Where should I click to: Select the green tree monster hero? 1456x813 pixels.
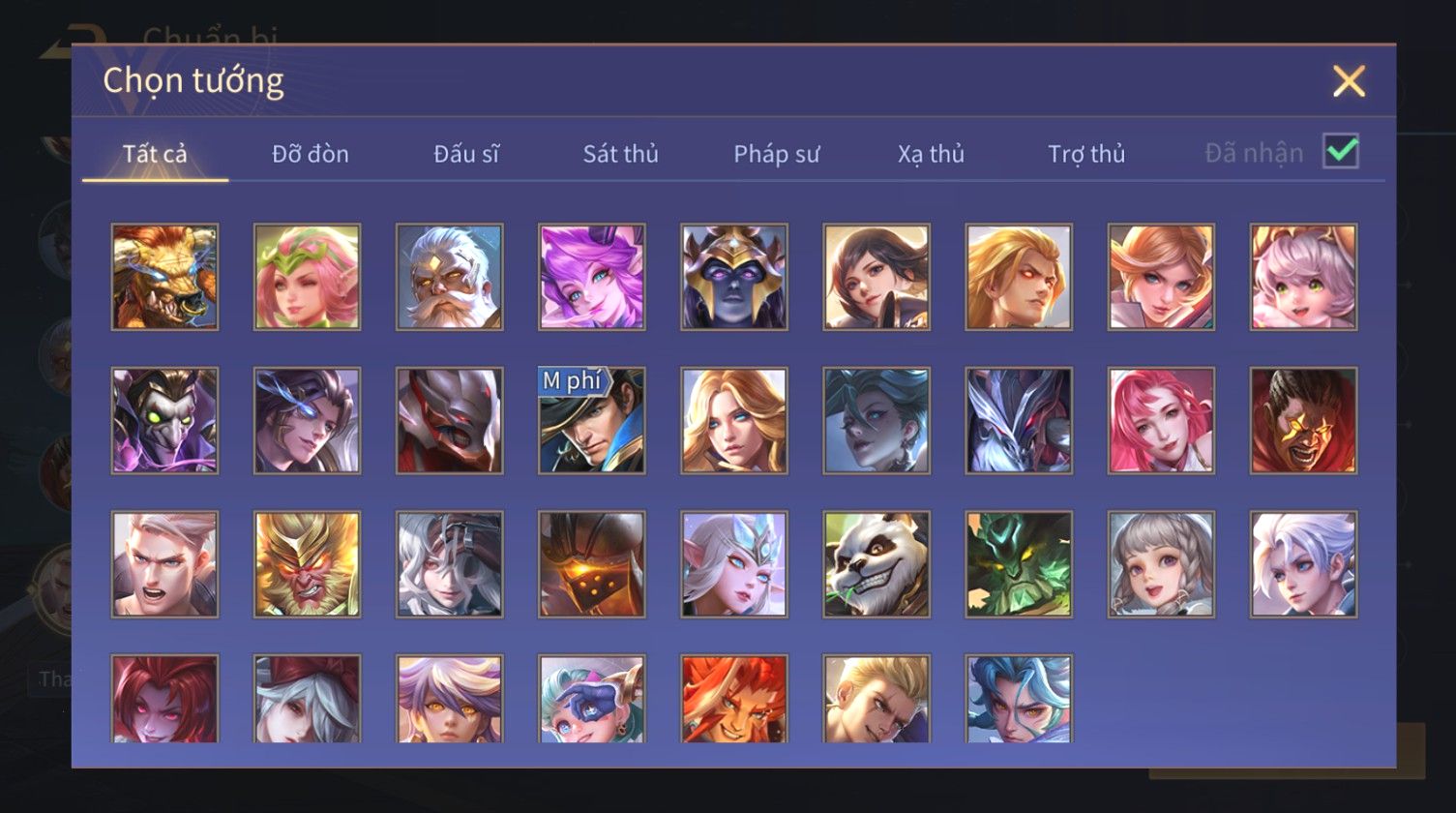coord(1019,564)
